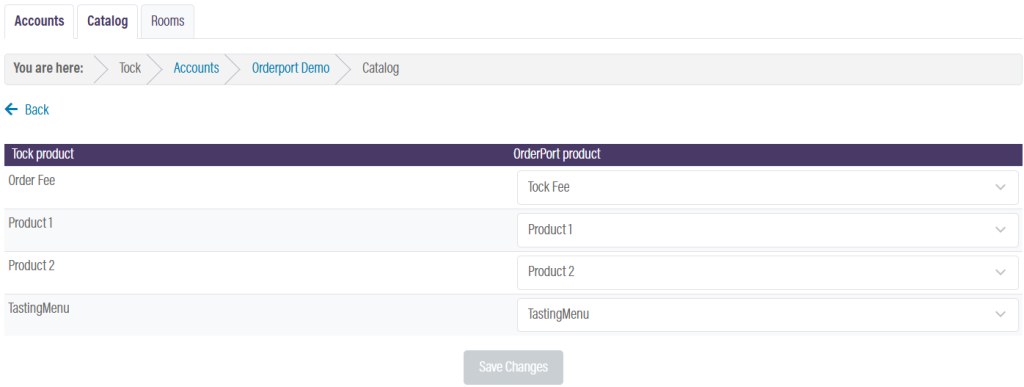This screenshot has height=387, width=1024.
Task: Open the Rooms tab
Action: (x=167, y=21)
